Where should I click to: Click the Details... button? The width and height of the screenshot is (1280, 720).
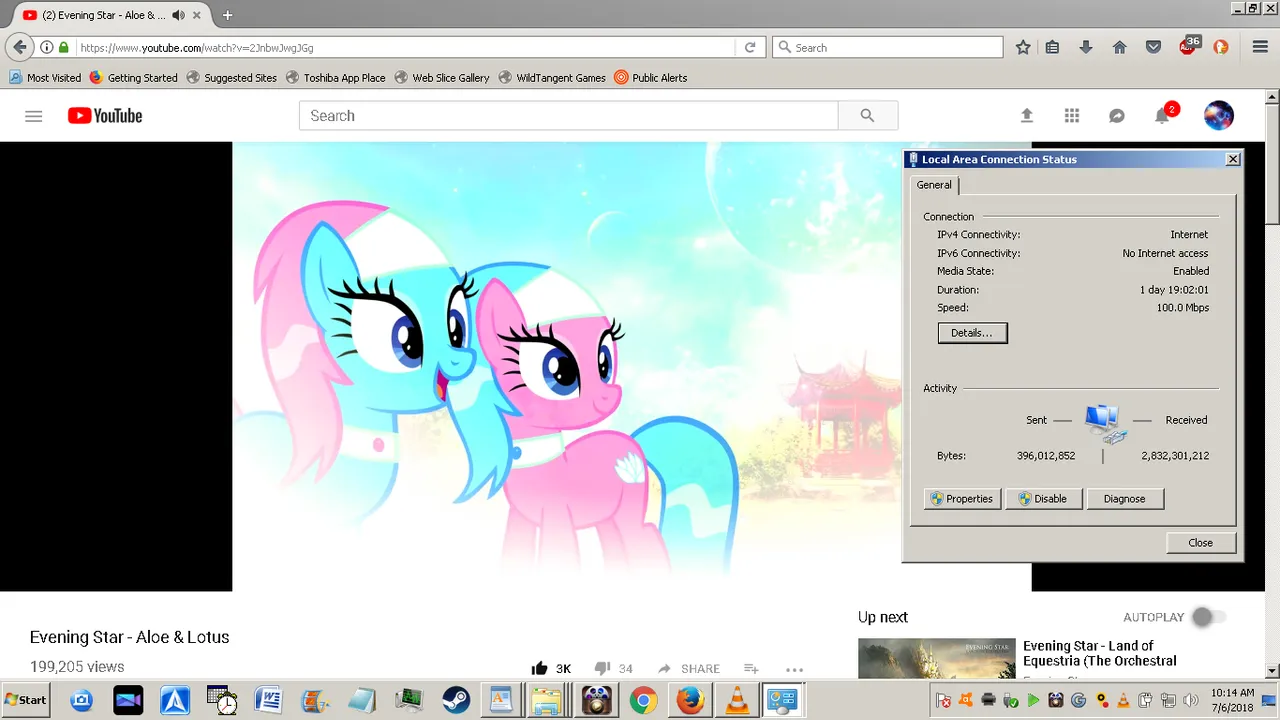click(x=972, y=333)
